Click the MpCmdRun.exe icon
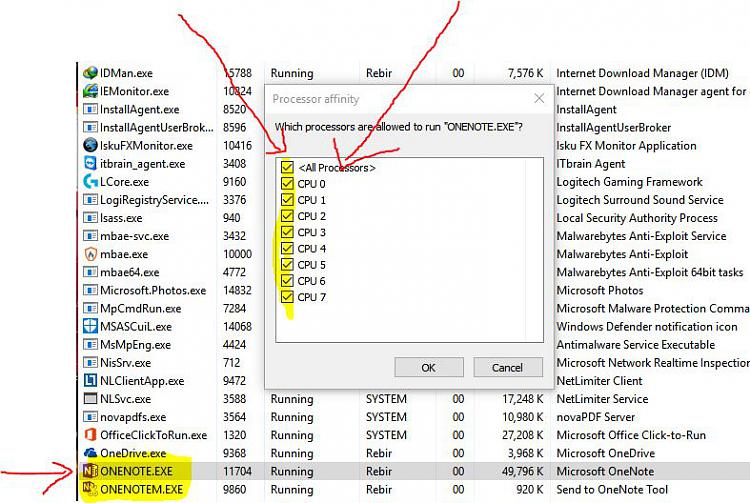750x503 pixels. tap(90, 308)
